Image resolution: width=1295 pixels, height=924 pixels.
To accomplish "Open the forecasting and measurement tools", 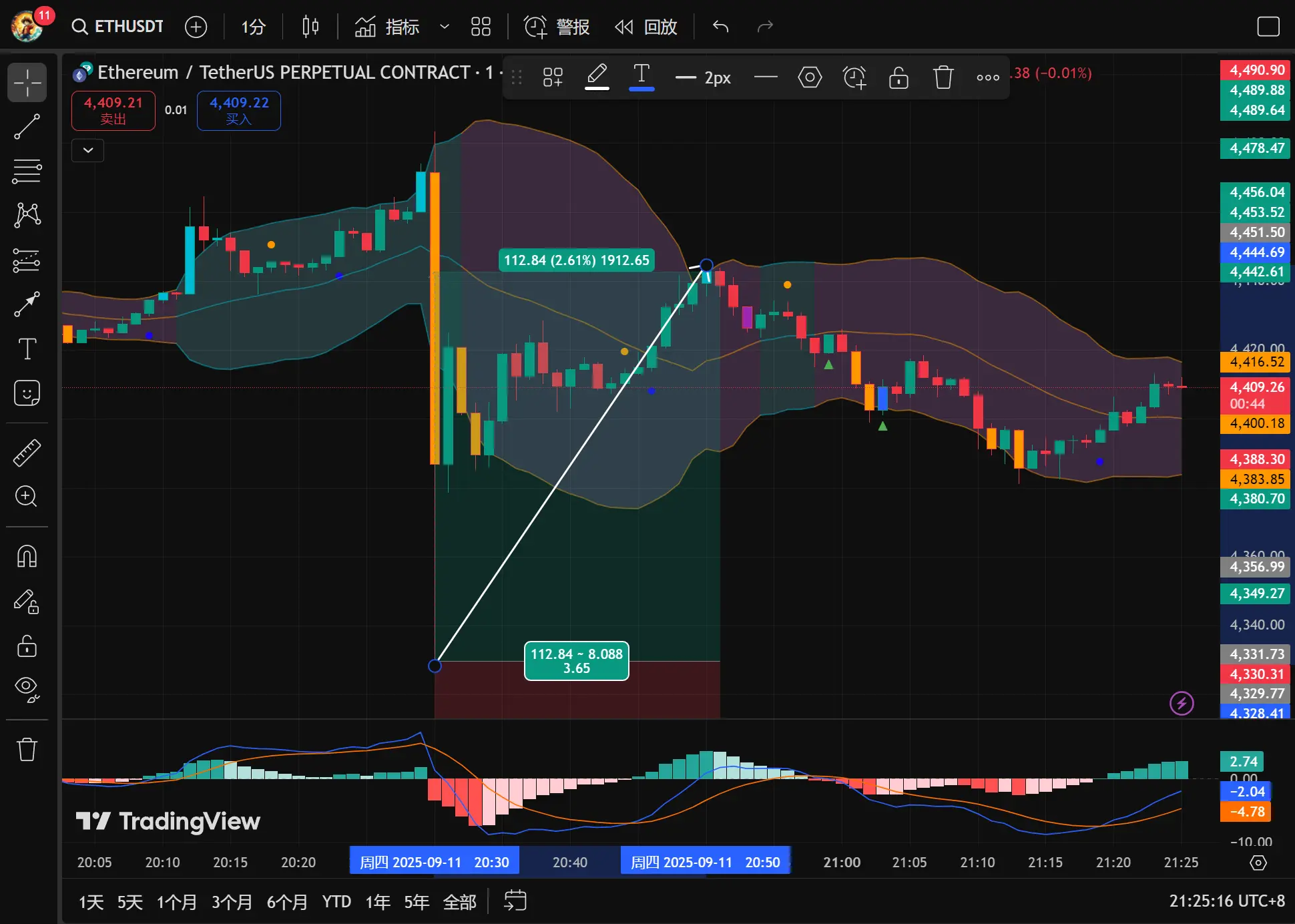I will (x=27, y=260).
